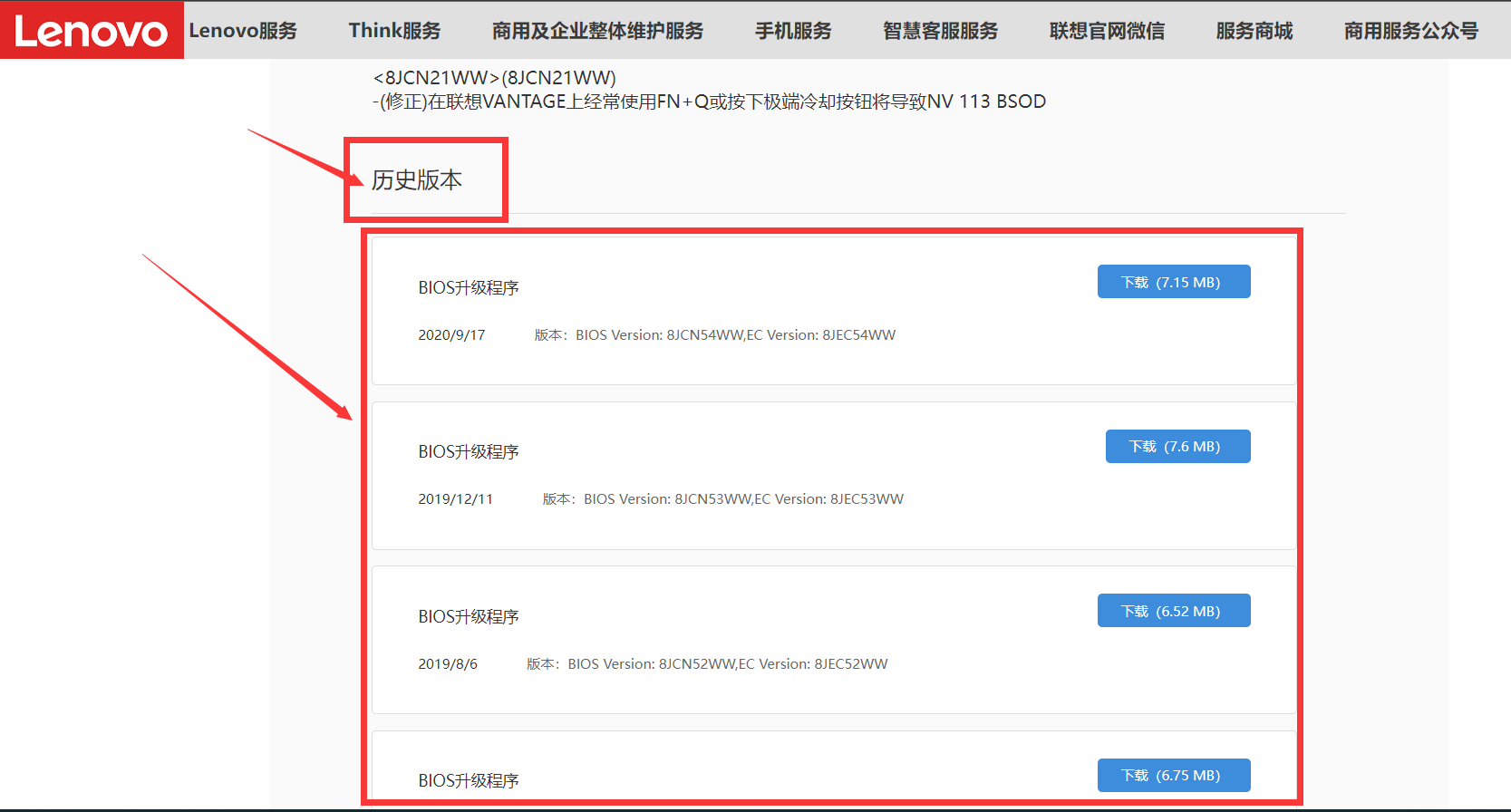
Task: Open the 商用服务公众号 menu item
Action: (x=1410, y=31)
